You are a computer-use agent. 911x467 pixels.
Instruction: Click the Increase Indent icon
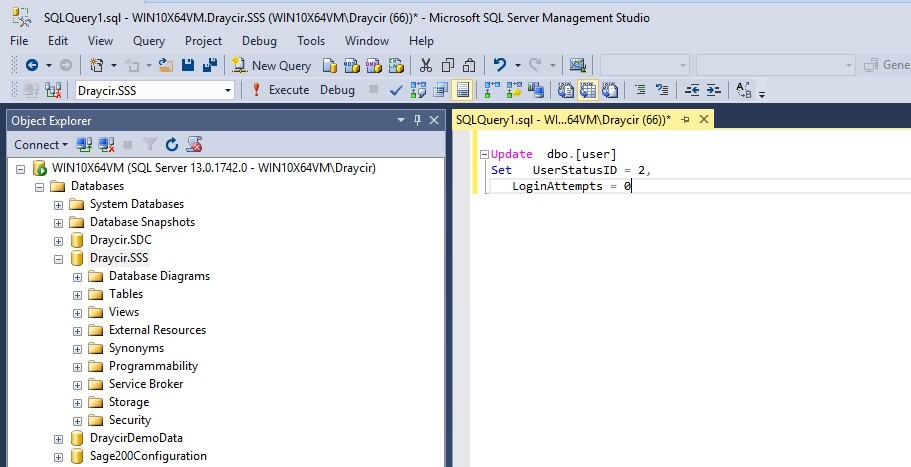pyautogui.click(x=713, y=90)
